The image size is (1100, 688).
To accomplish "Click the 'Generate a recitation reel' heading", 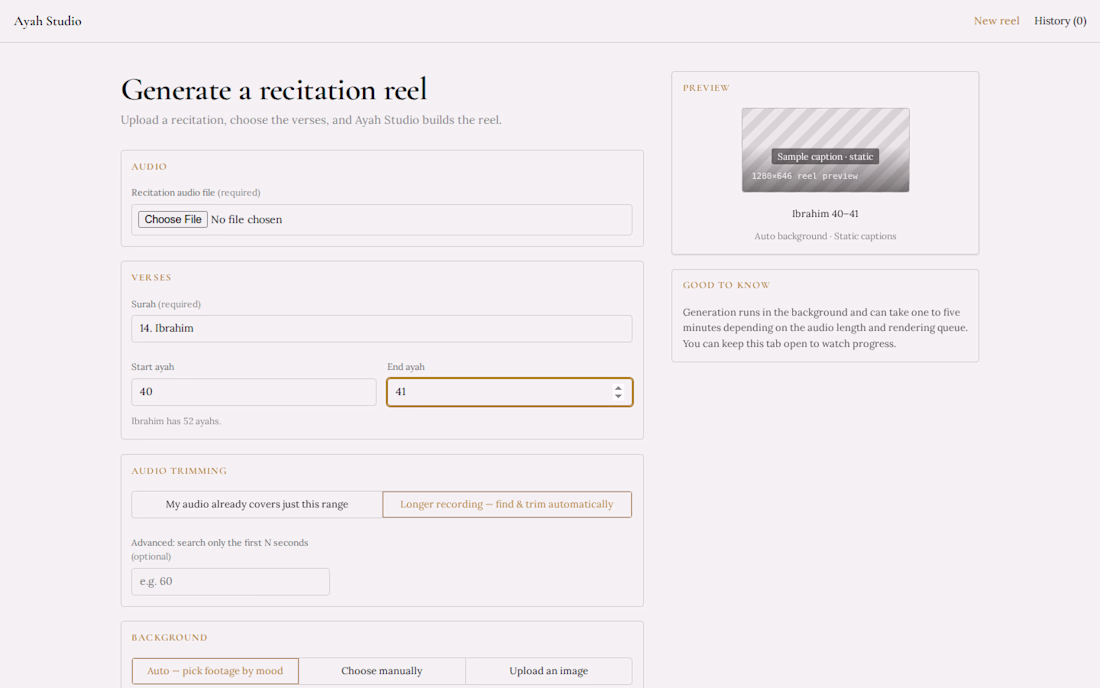I will [x=274, y=90].
